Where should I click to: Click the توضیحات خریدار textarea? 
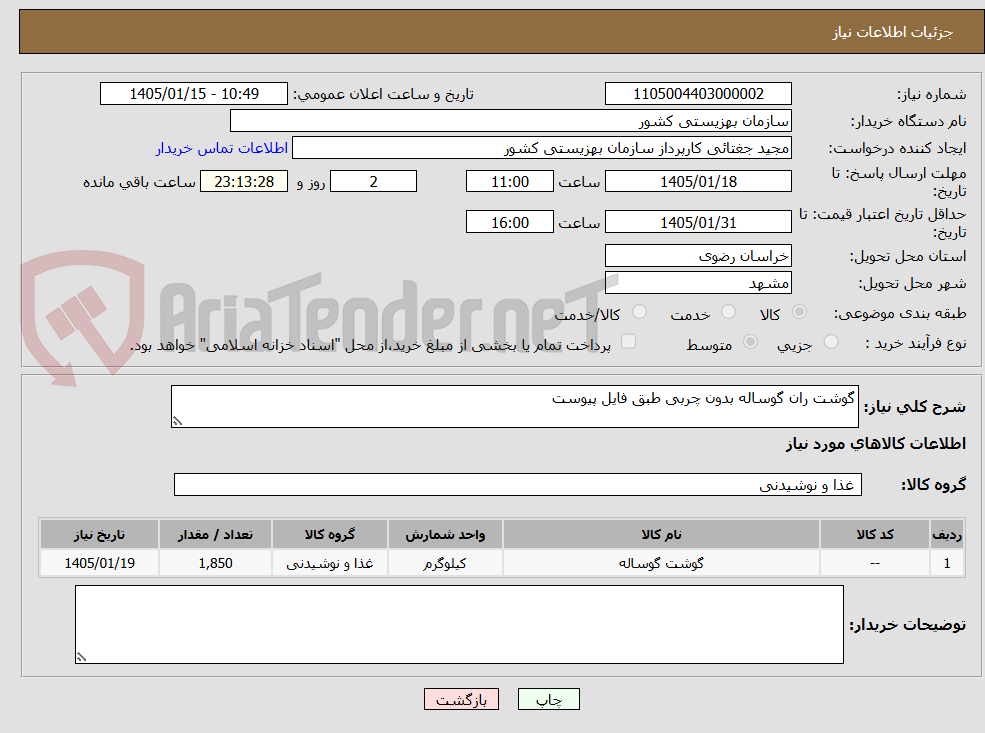(x=459, y=624)
